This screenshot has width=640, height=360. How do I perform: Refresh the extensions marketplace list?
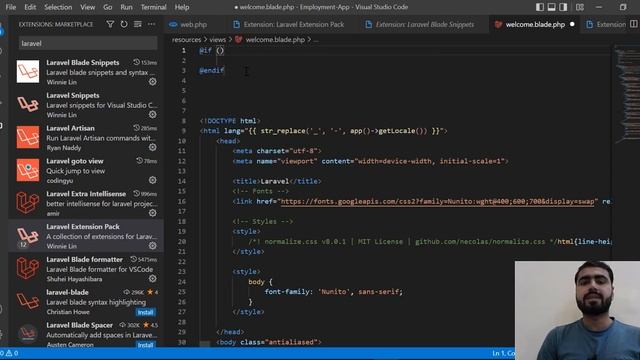(x=124, y=24)
